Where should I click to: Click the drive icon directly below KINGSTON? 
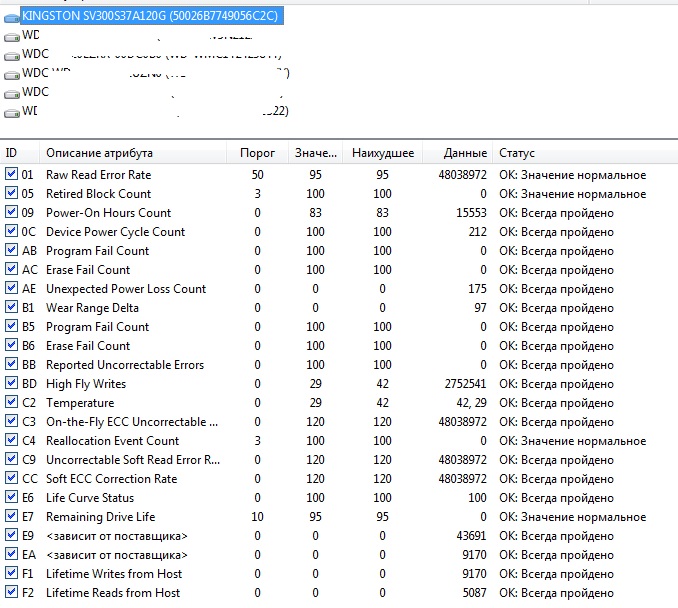tap(12, 37)
